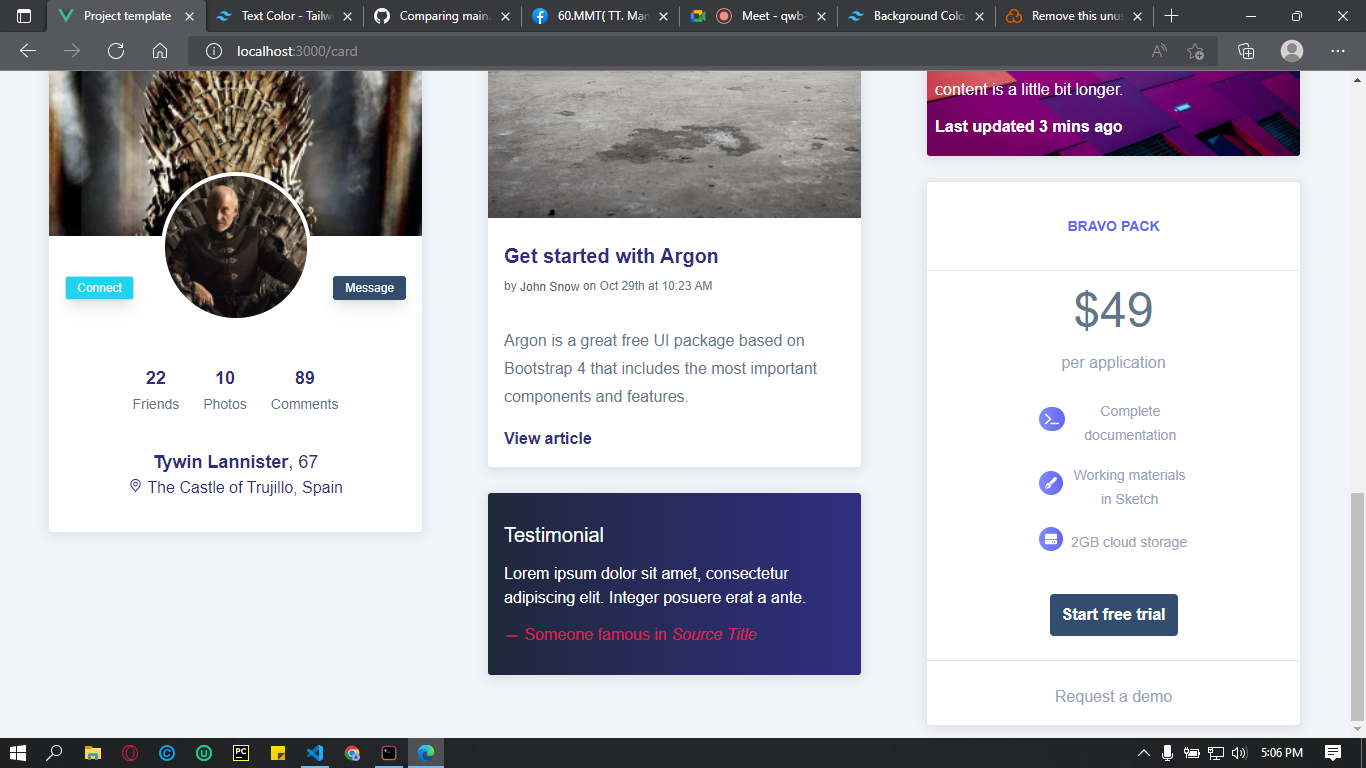Image resolution: width=1366 pixels, height=768 pixels.
Task: Open PyCharm from the taskbar
Action: pyautogui.click(x=241, y=753)
